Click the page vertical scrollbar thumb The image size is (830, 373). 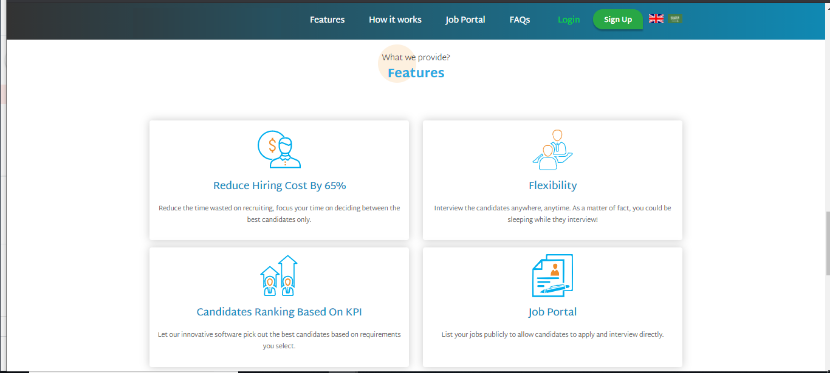click(x=827, y=243)
